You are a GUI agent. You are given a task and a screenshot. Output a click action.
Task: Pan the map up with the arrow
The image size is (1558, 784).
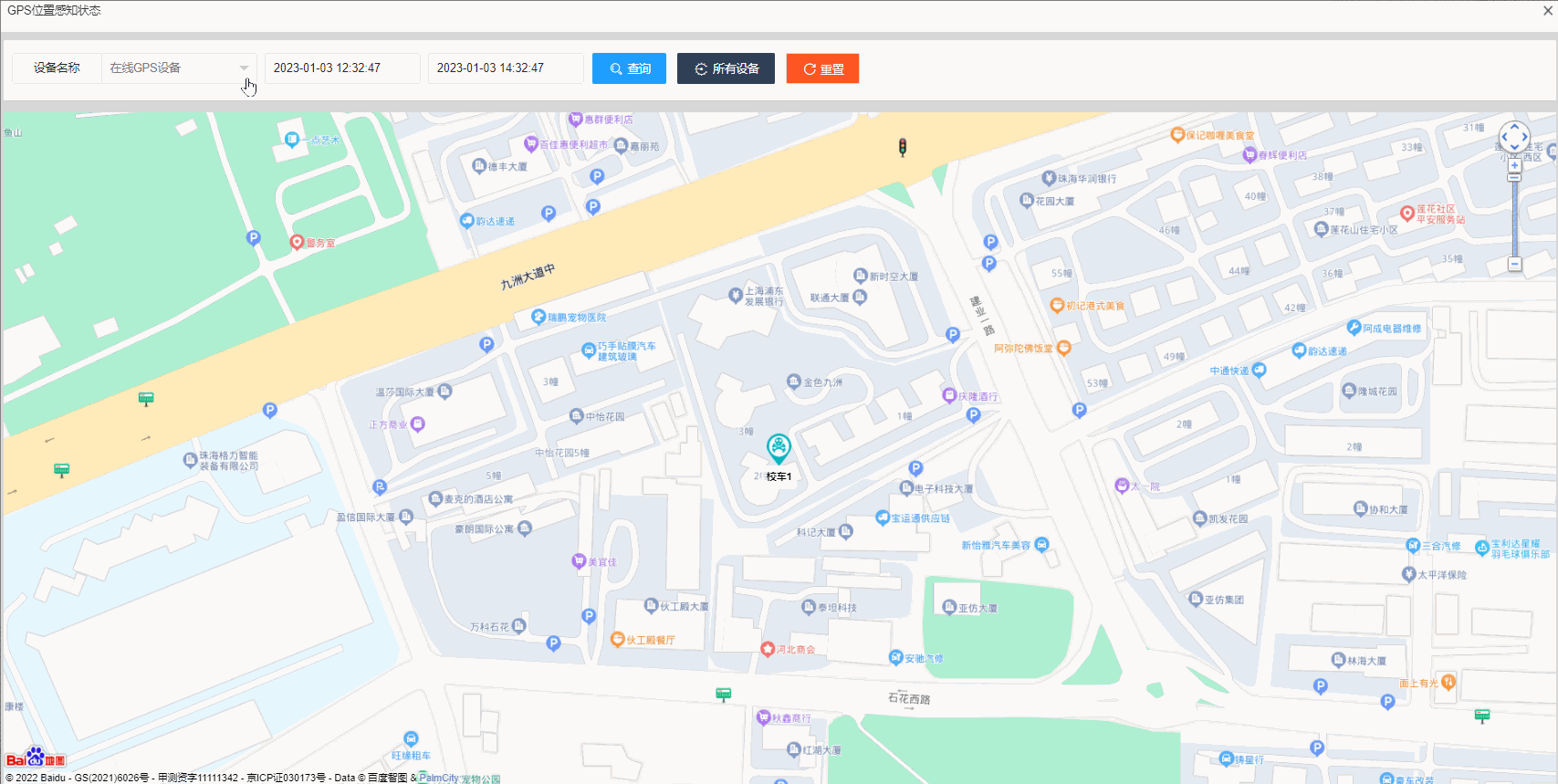(x=1514, y=125)
